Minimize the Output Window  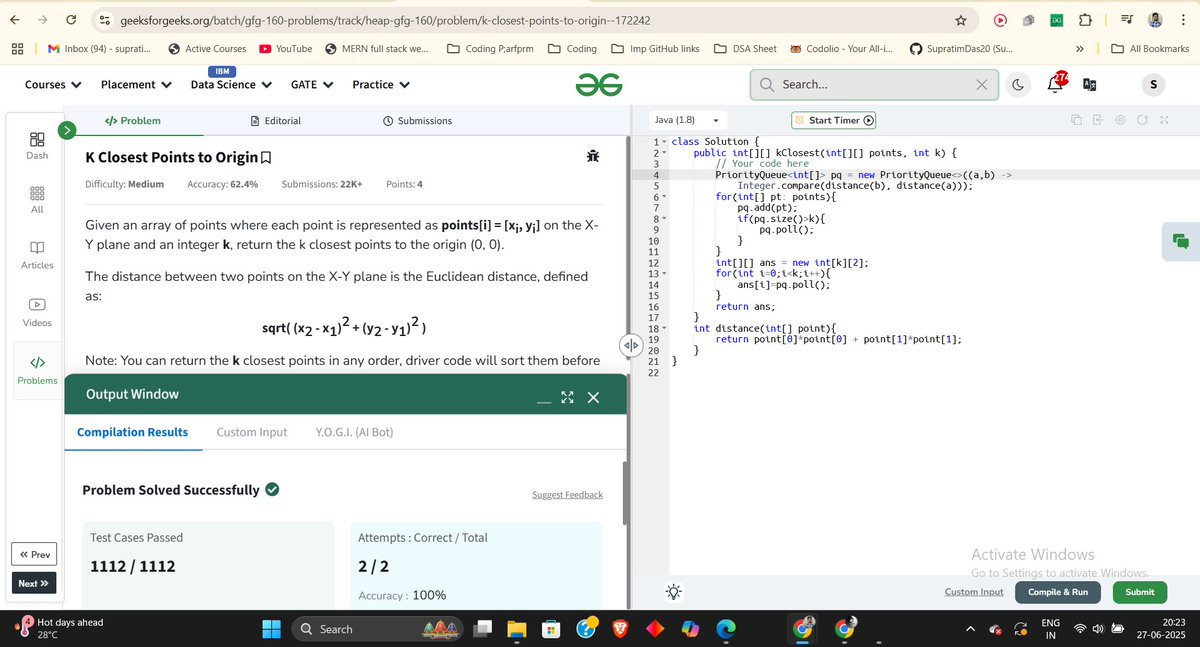tap(544, 402)
